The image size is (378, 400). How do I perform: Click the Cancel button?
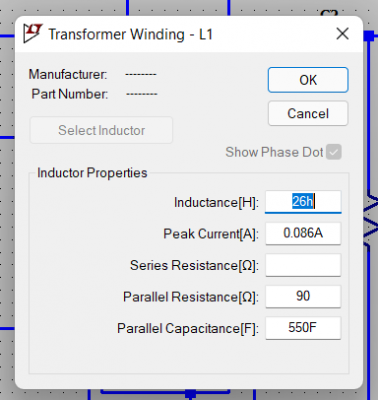tap(308, 113)
